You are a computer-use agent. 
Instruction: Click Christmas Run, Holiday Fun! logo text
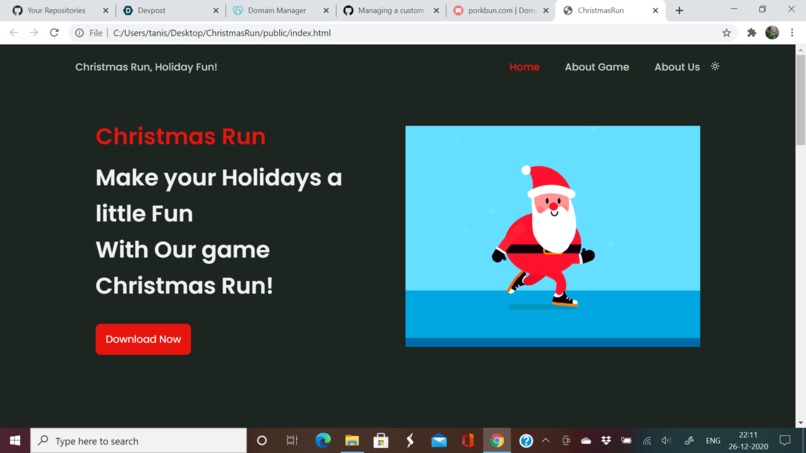146,67
